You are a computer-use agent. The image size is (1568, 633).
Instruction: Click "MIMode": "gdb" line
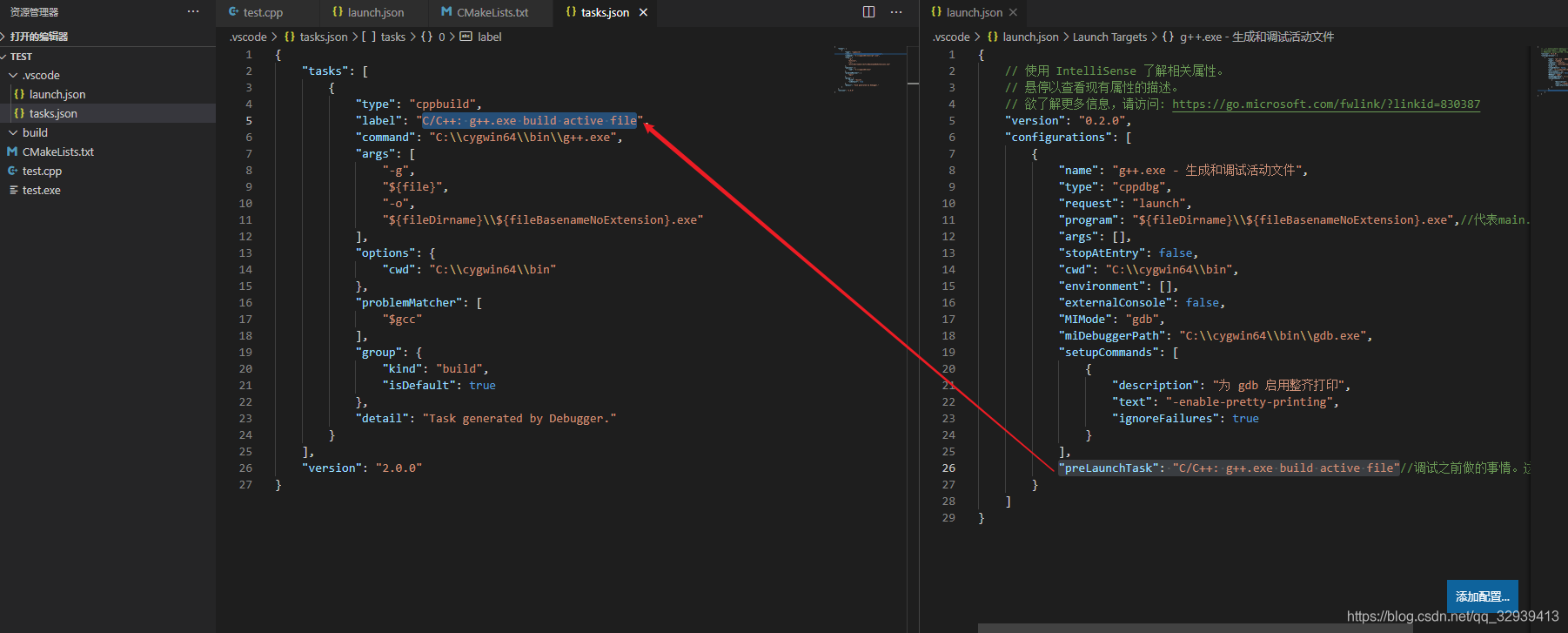(1111, 319)
